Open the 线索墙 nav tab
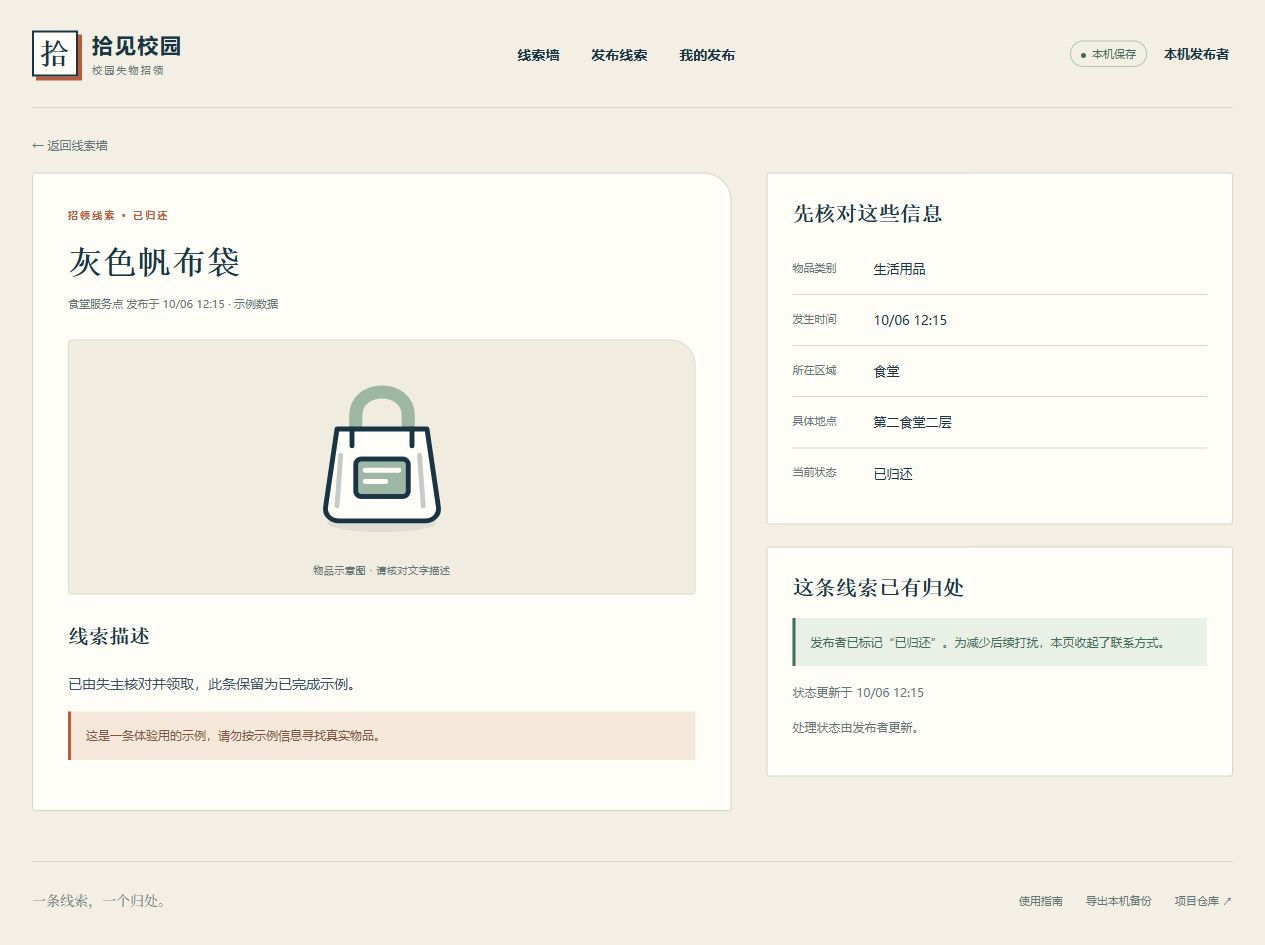Screen dimensions: 1265x945 click(x=538, y=55)
